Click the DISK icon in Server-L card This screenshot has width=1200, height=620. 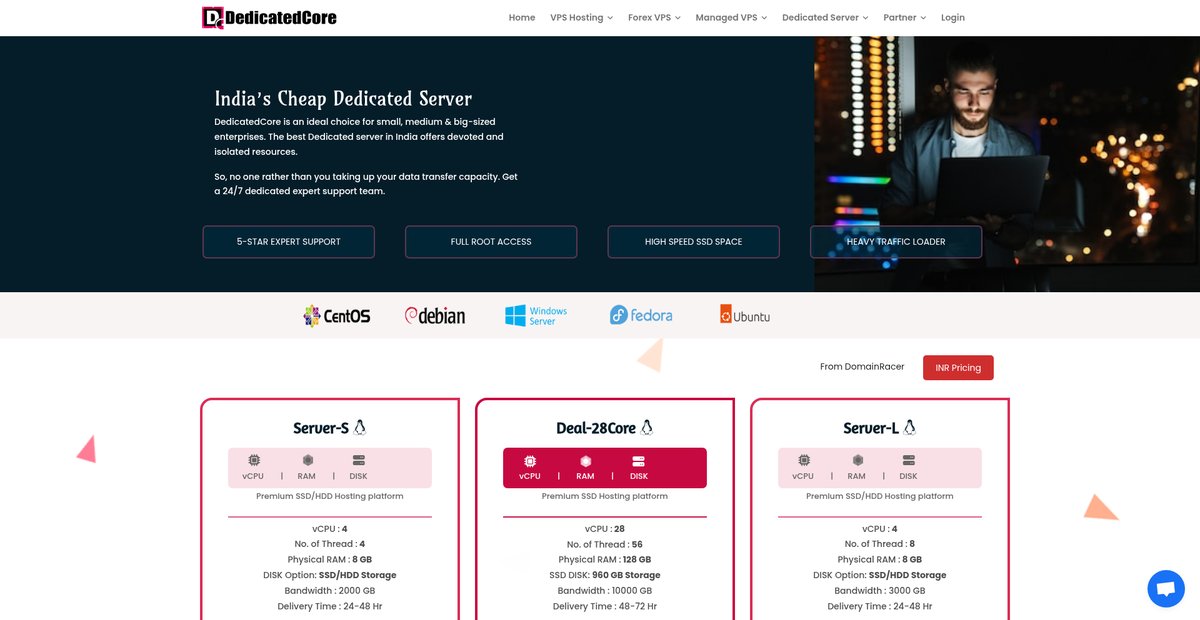click(x=909, y=460)
